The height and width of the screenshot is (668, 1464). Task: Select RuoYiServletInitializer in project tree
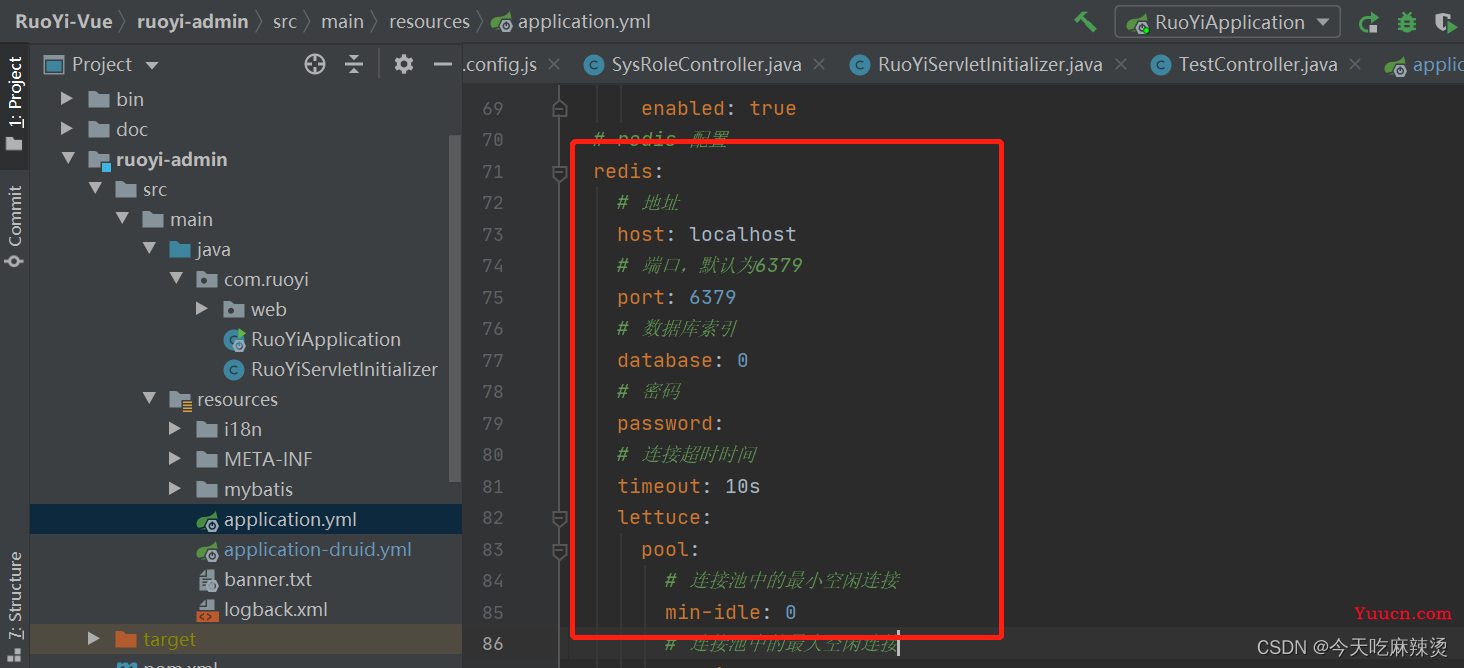(x=345, y=369)
